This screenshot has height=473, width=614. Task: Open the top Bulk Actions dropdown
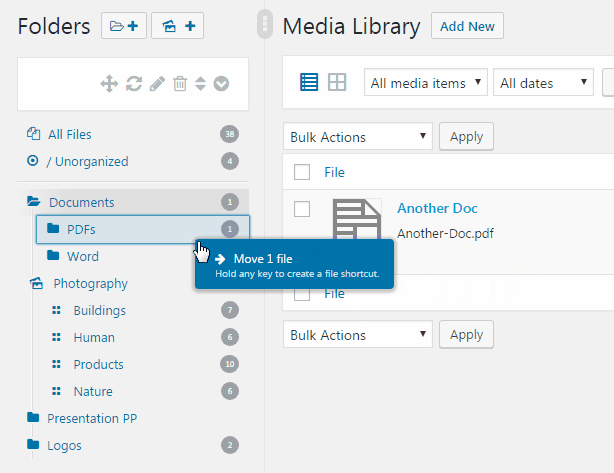358,136
